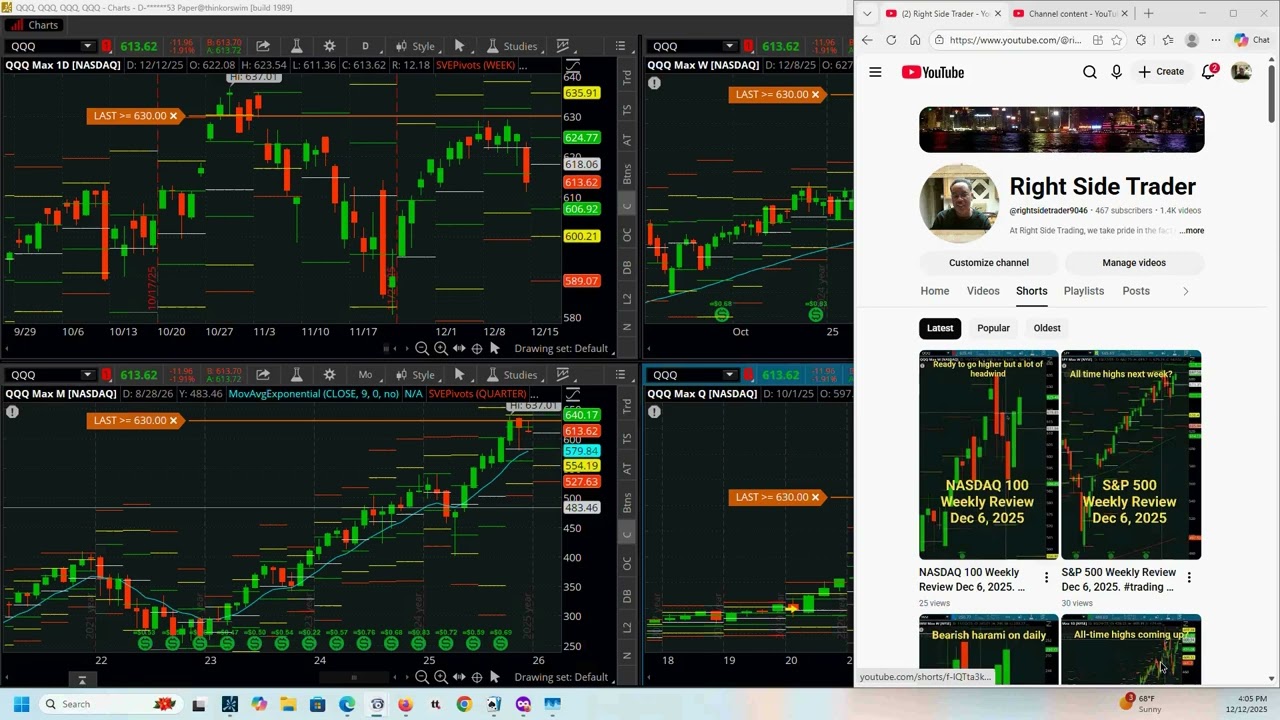Switch to channel Playlists tab
This screenshot has height=720, width=1280.
coord(1084,291)
